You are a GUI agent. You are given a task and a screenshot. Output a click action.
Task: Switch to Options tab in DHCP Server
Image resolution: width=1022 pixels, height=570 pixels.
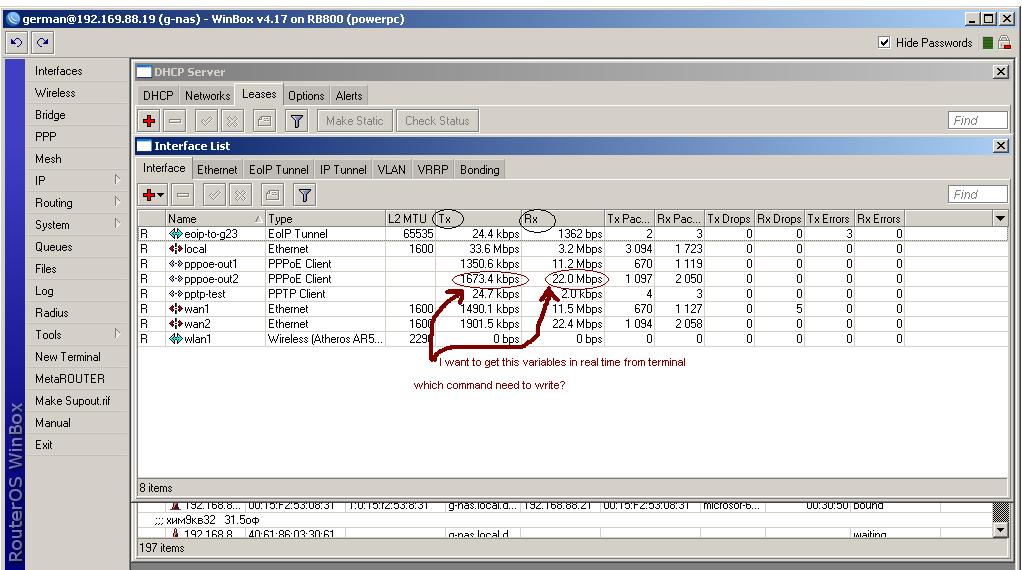(306, 96)
